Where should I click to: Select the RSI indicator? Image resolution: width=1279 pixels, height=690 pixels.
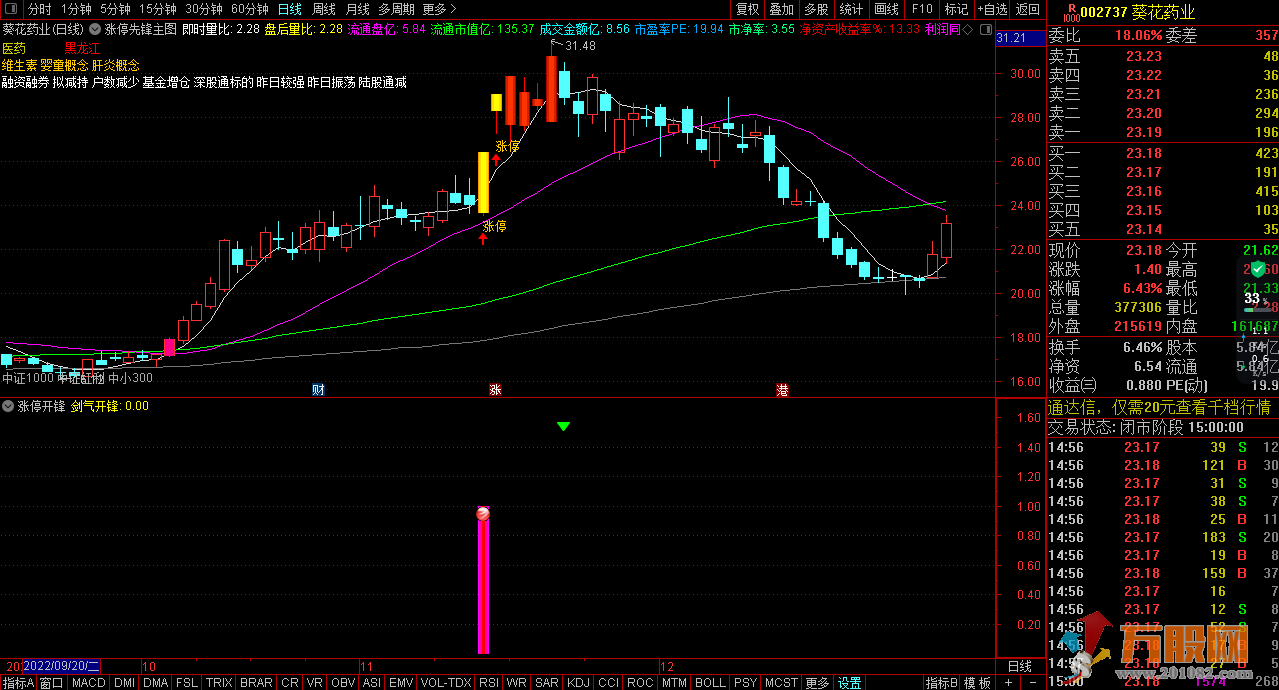[489, 683]
